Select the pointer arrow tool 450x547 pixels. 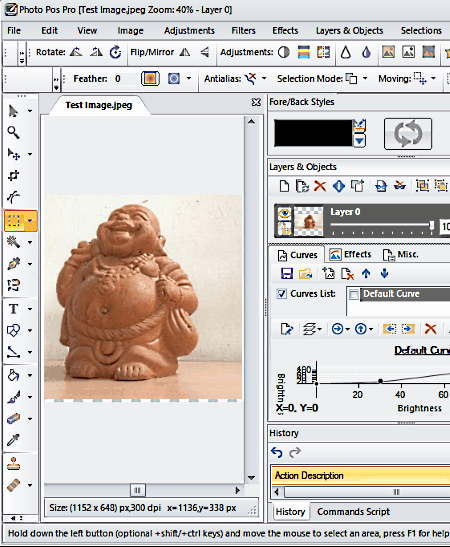coord(13,111)
